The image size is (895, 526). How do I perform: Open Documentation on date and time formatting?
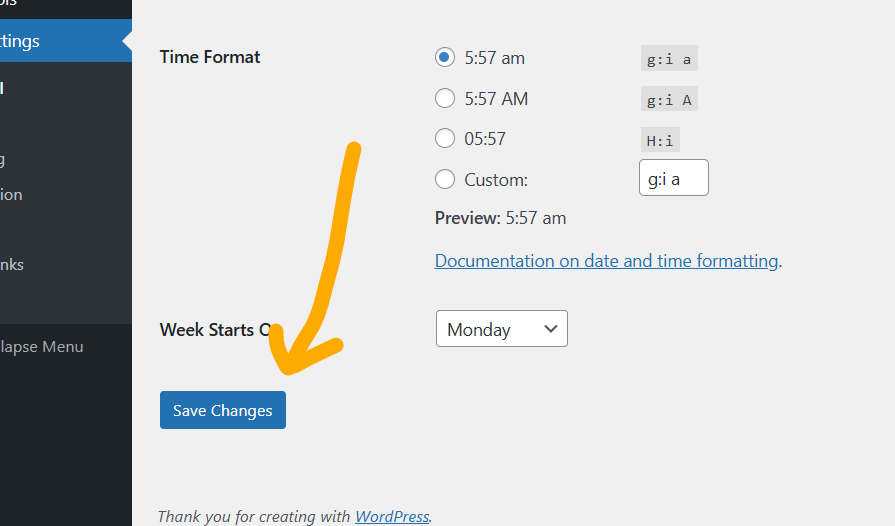606,261
